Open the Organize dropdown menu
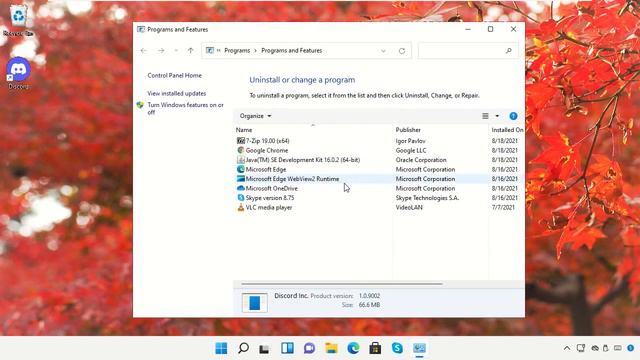This screenshot has height=360, width=640. [256, 116]
